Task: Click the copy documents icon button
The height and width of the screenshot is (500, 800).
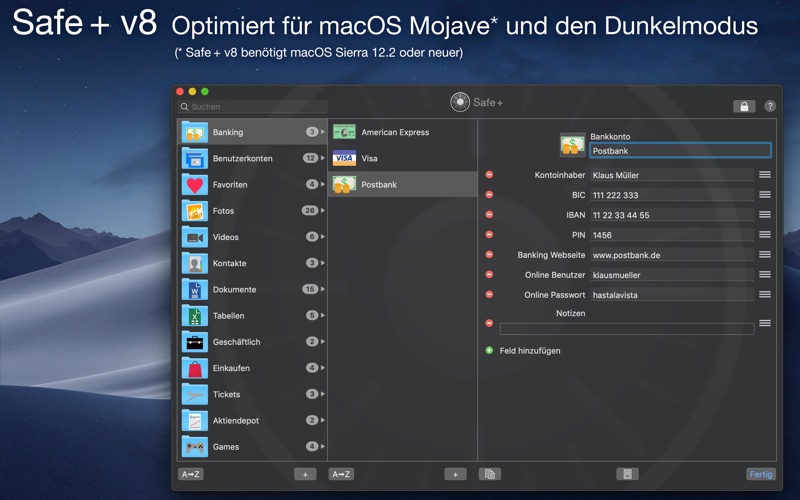Action: (490, 474)
